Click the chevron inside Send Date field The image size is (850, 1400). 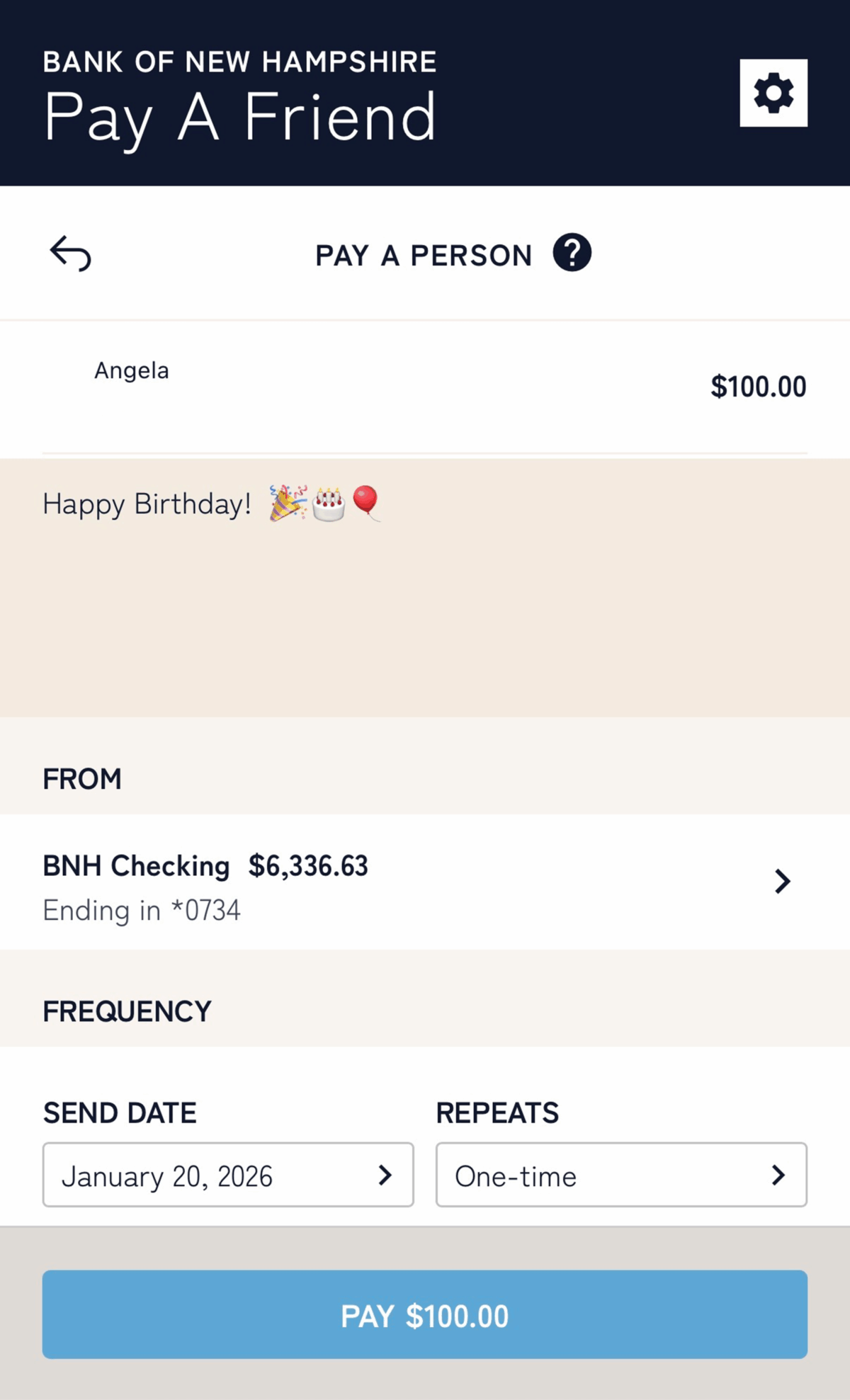385,1176
